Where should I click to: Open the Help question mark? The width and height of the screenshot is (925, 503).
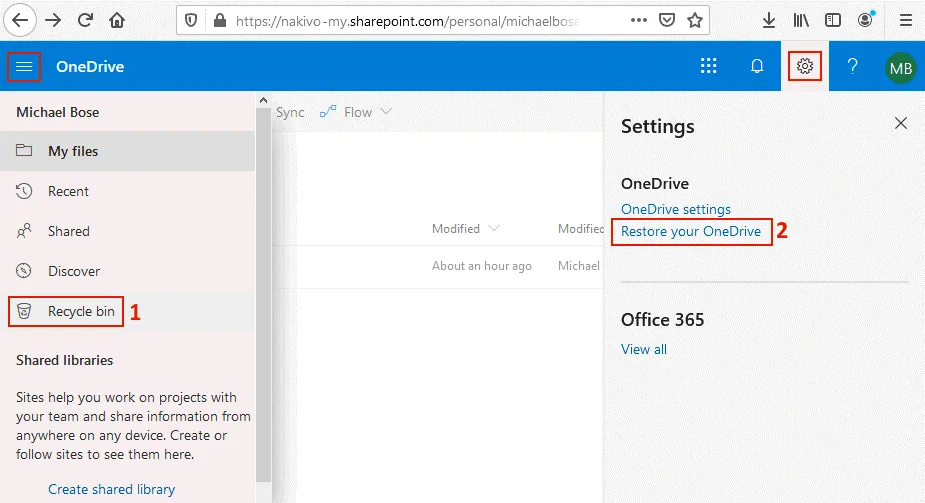pyautogui.click(x=852, y=67)
